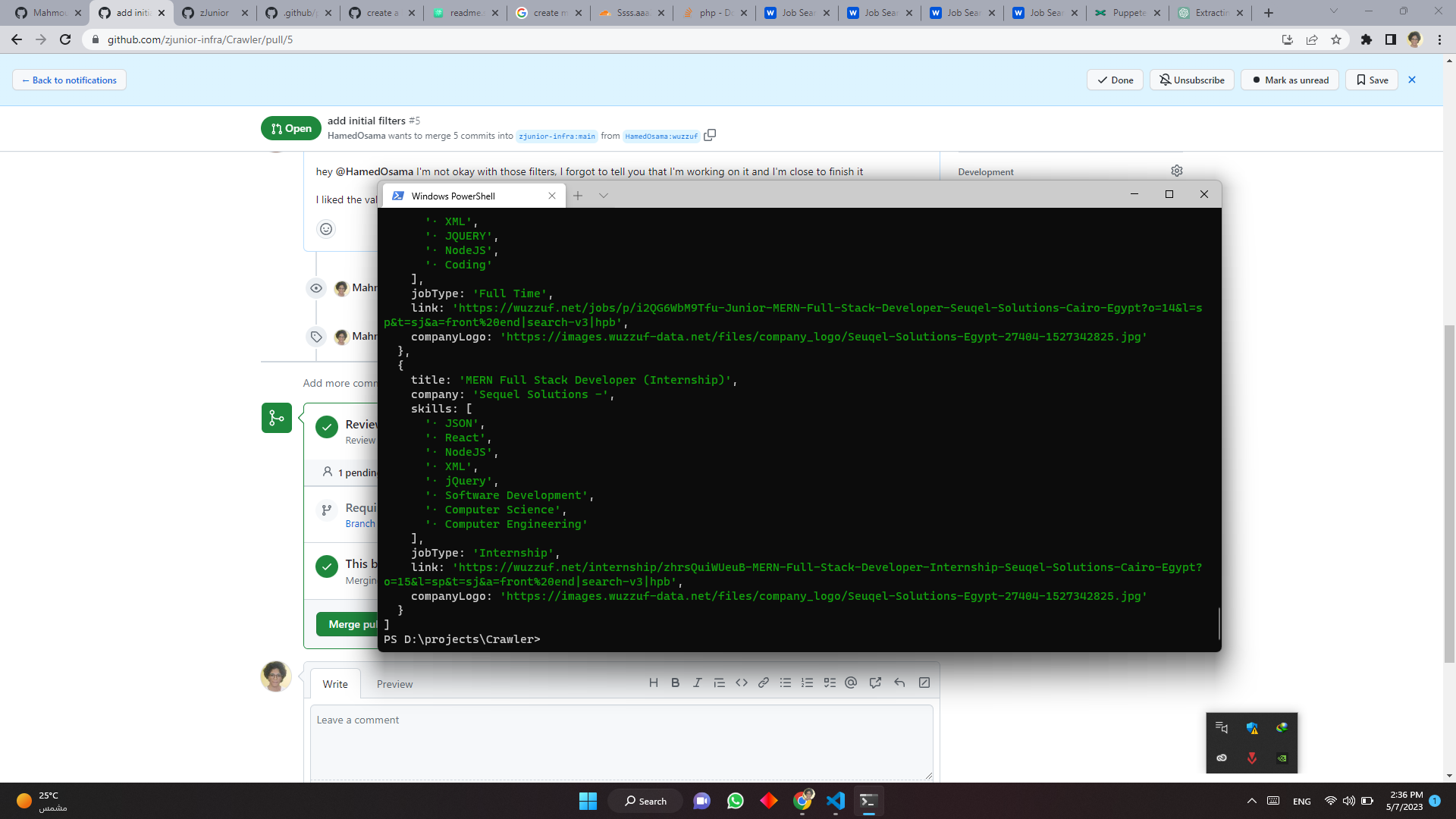Apply italic formatting in comment editor
The width and height of the screenshot is (1456, 819).
697,682
